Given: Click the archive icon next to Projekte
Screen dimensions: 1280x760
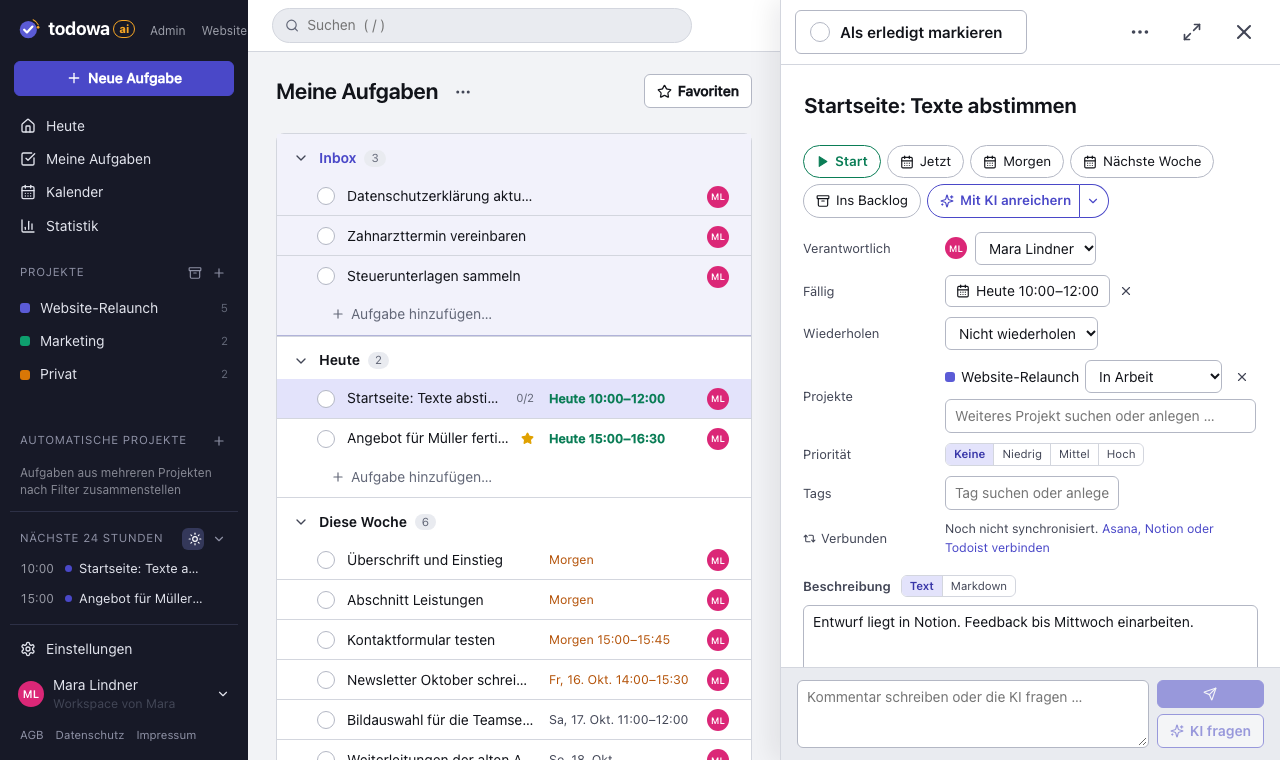Looking at the screenshot, I should coord(195,273).
